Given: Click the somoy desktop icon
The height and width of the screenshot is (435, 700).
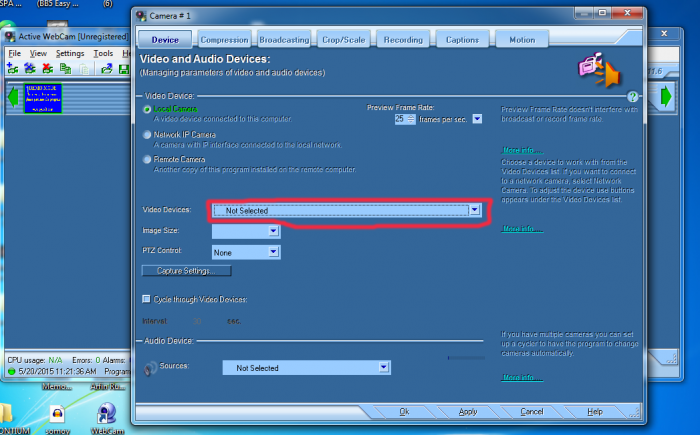Looking at the screenshot, I should pyautogui.click(x=57, y=414).
